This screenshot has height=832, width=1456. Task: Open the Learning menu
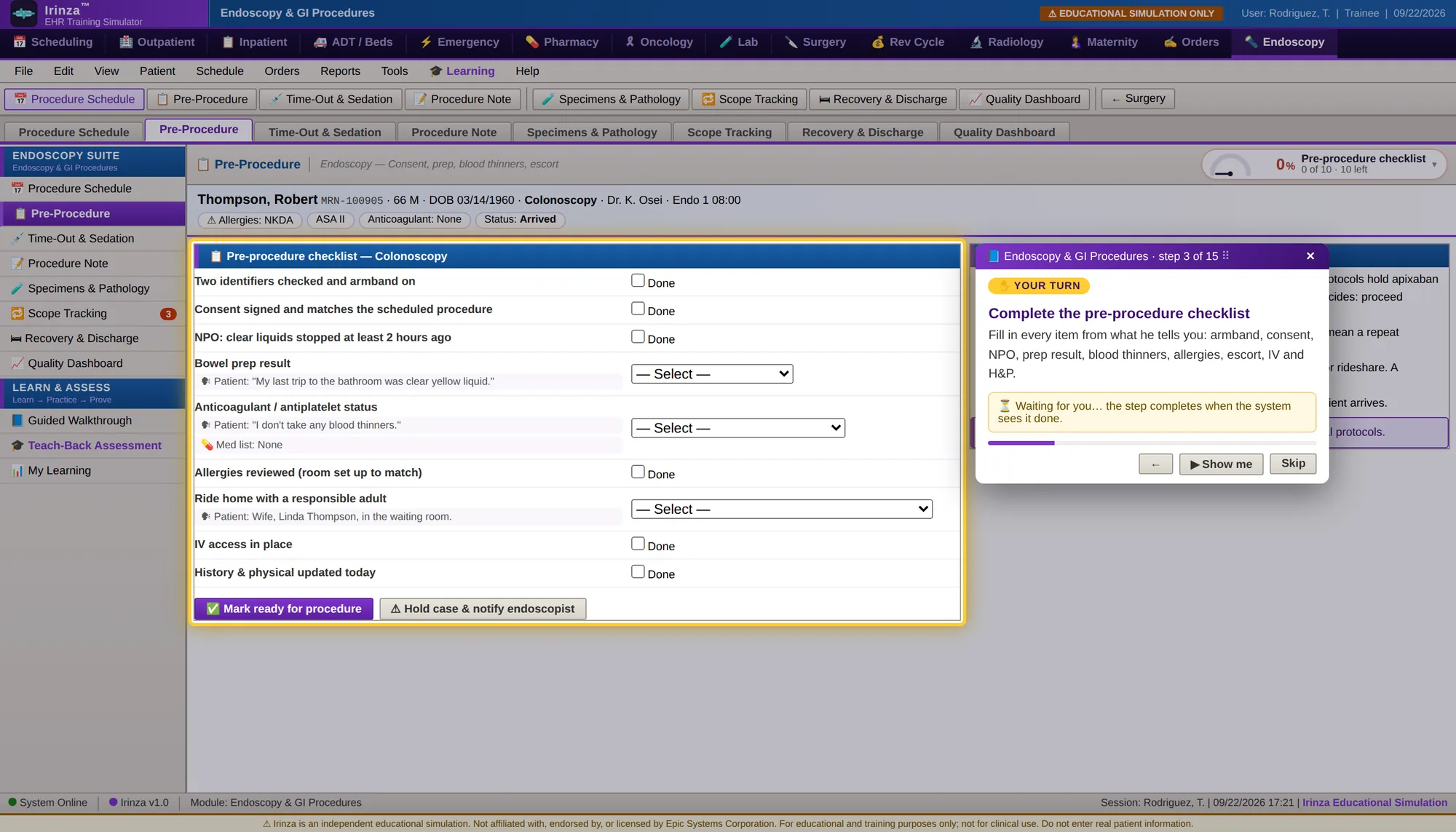click(462, 71)
